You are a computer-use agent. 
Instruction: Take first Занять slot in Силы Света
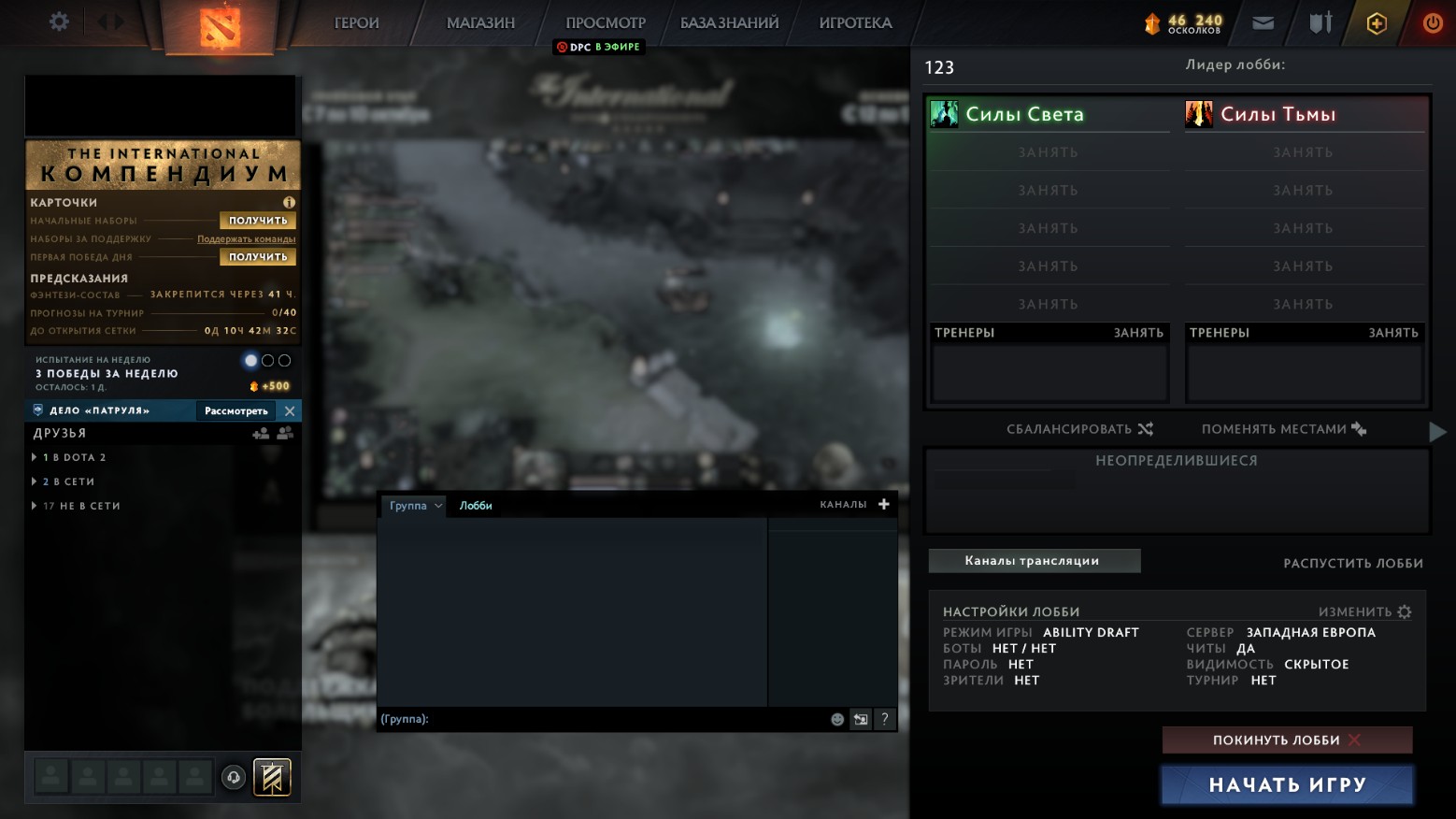point(1049,152)
